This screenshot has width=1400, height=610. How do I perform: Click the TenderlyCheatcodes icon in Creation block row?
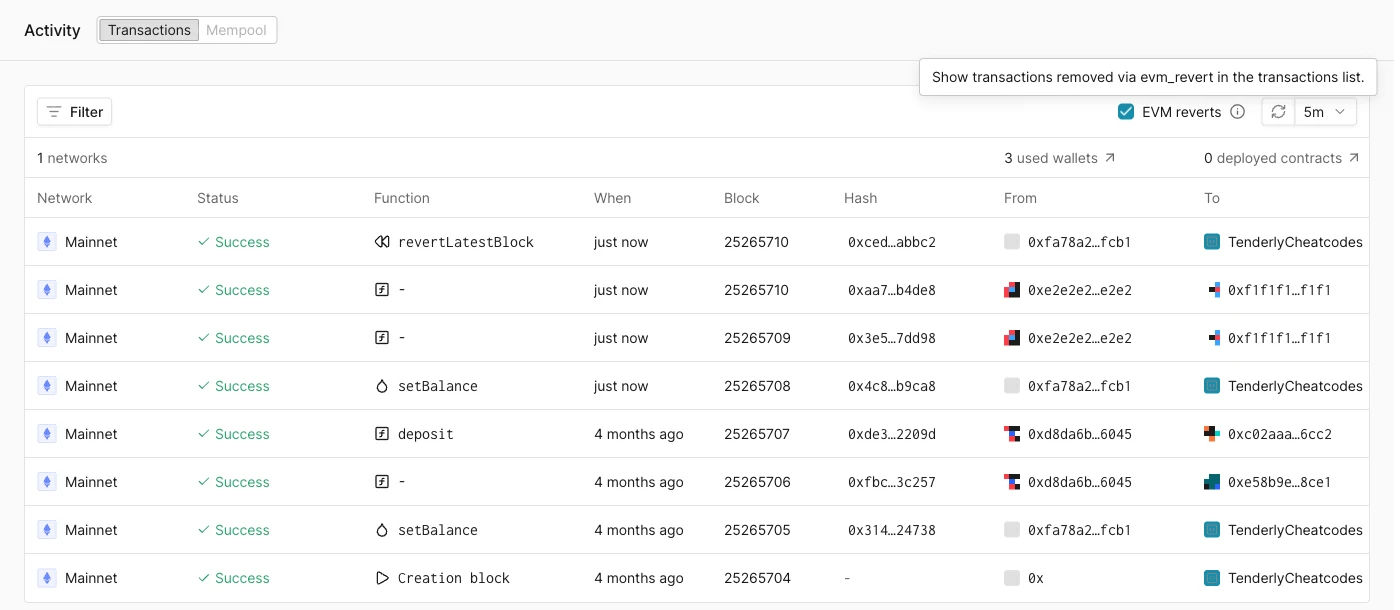(1212, 578)
